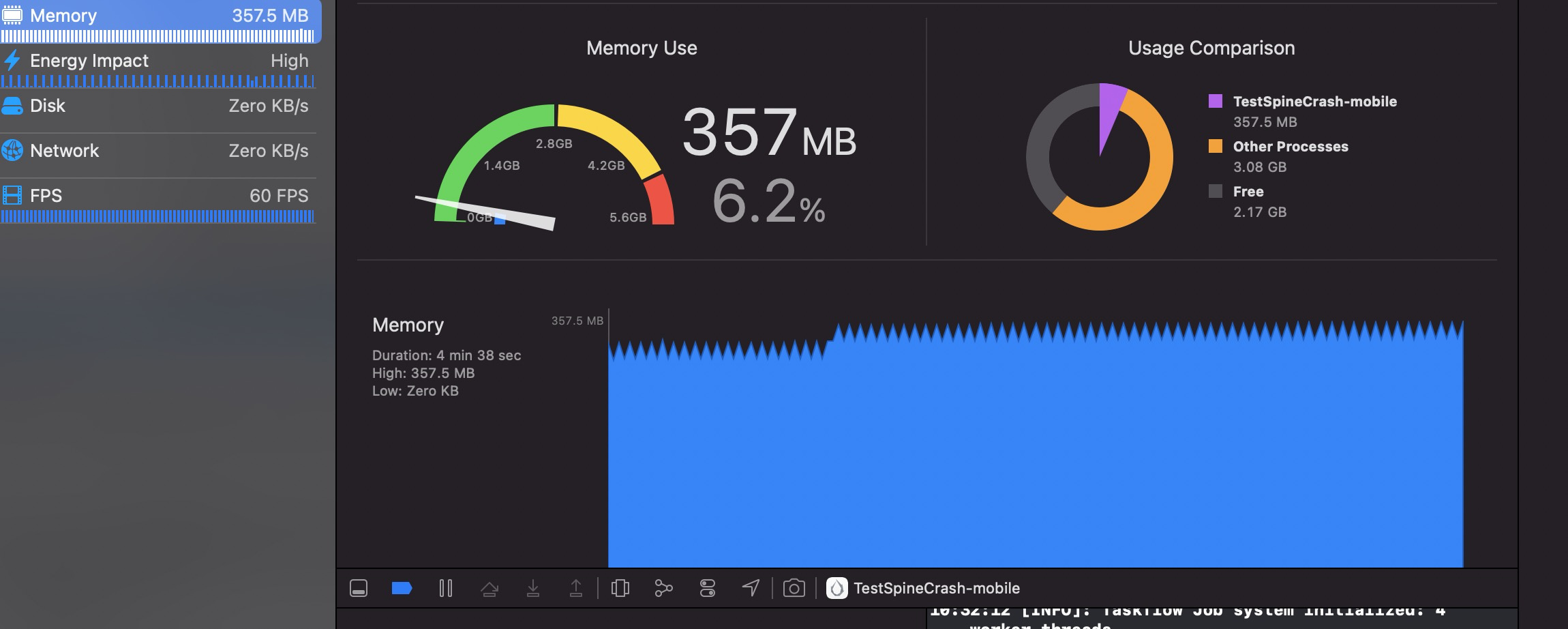1568x629 pixels.
Task: Click the 5.6GB gauge label
Action: [628, 218]
